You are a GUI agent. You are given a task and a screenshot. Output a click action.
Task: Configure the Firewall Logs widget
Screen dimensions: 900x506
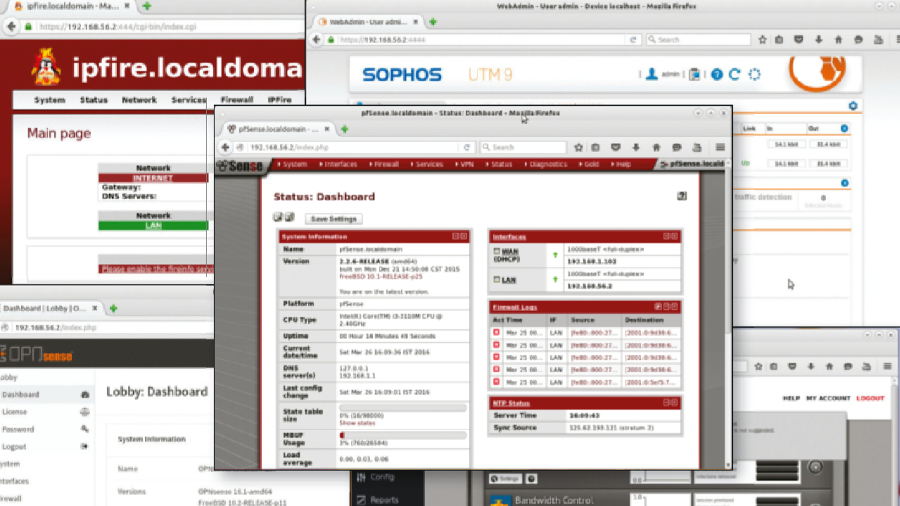pos(658,307)
